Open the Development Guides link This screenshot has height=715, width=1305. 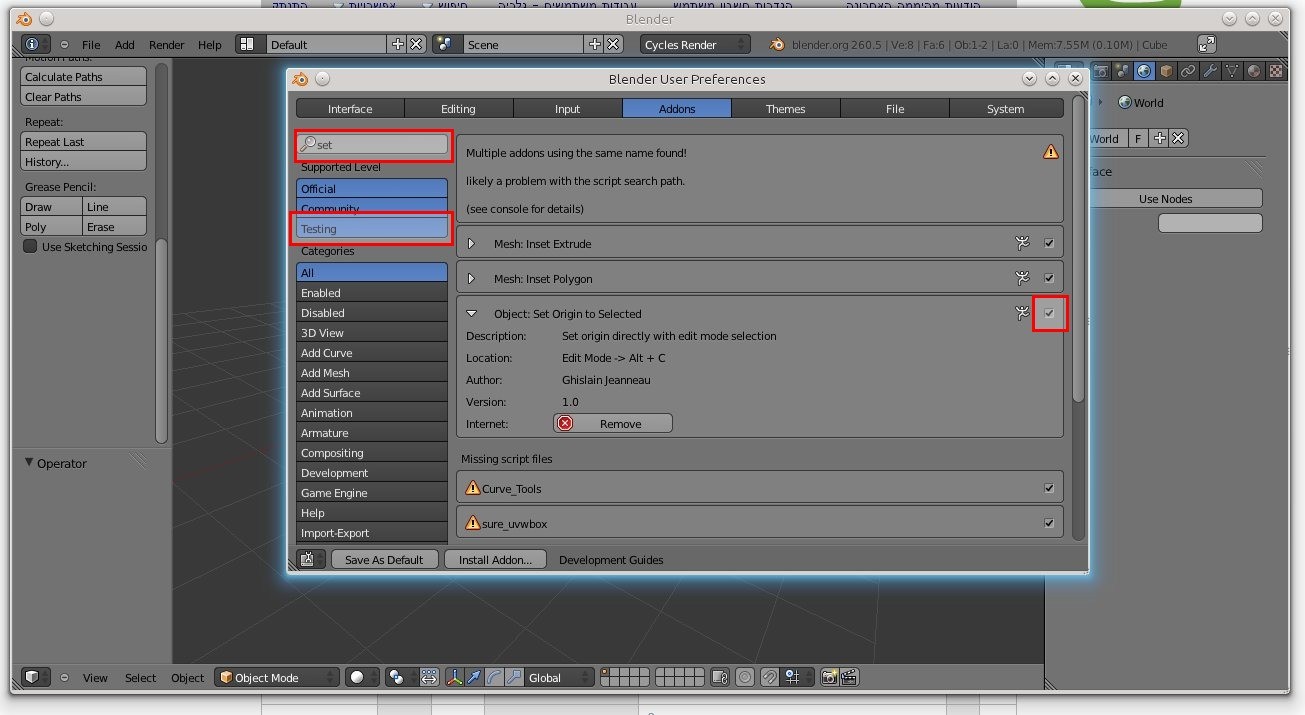pyautogui.click(x=611, y=560)
